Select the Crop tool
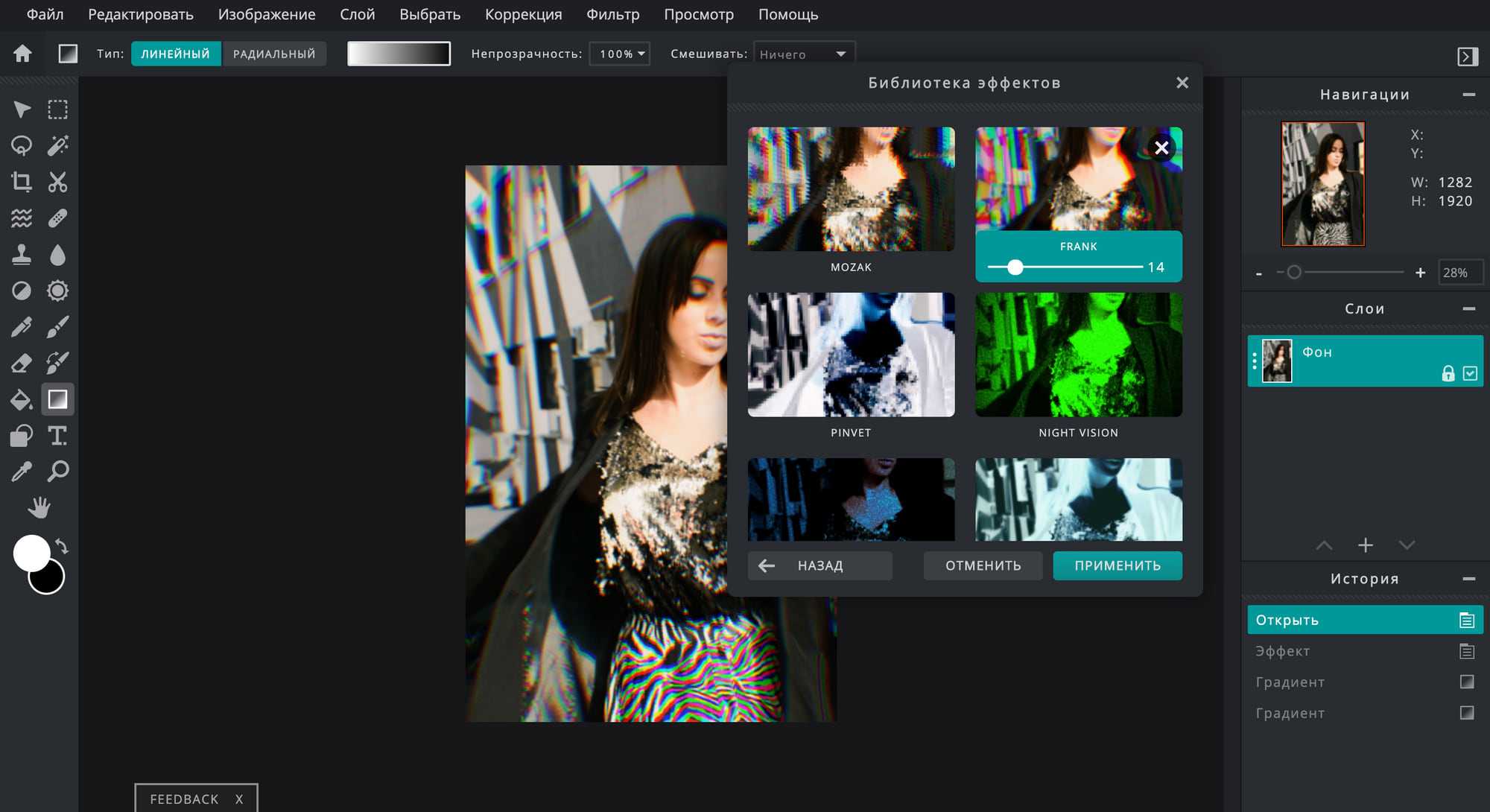This screenshot has height=812, width=1490. [x=22, y=182]
